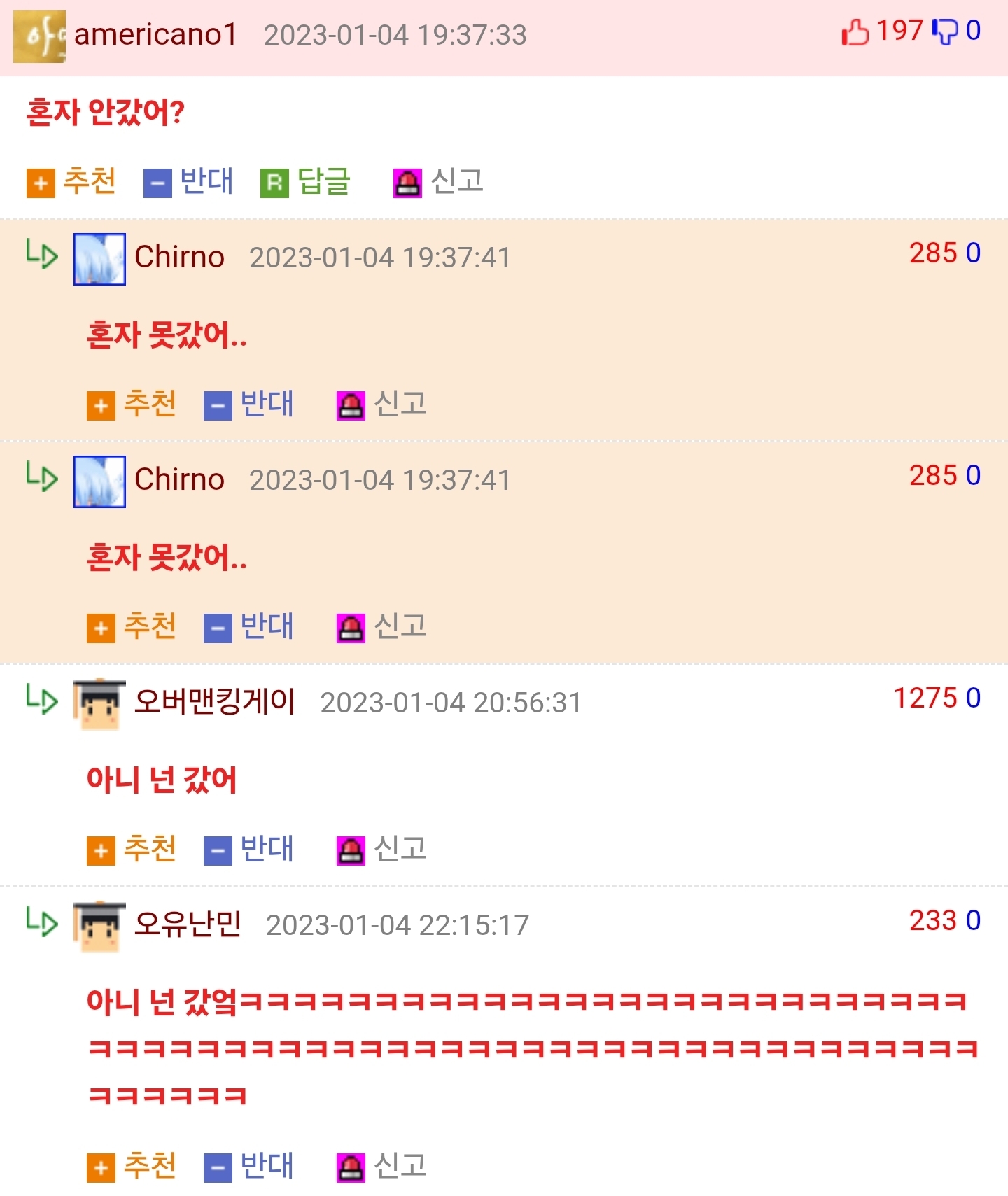Oppose (반대) americano1's comment
The image size is (1008, 1196).
(x=188, y=182)
